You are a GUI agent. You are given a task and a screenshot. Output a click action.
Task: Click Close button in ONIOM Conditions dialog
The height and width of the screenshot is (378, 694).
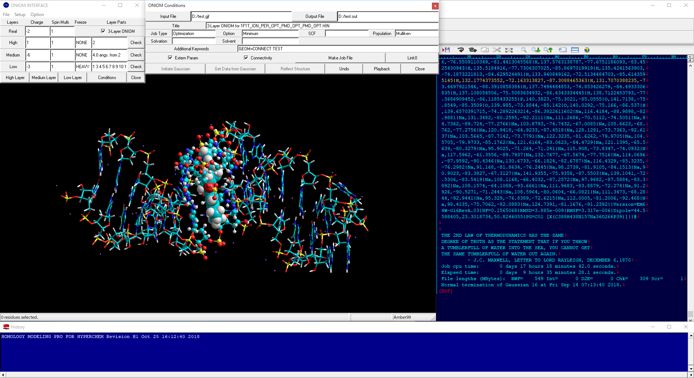coord(420,69)
